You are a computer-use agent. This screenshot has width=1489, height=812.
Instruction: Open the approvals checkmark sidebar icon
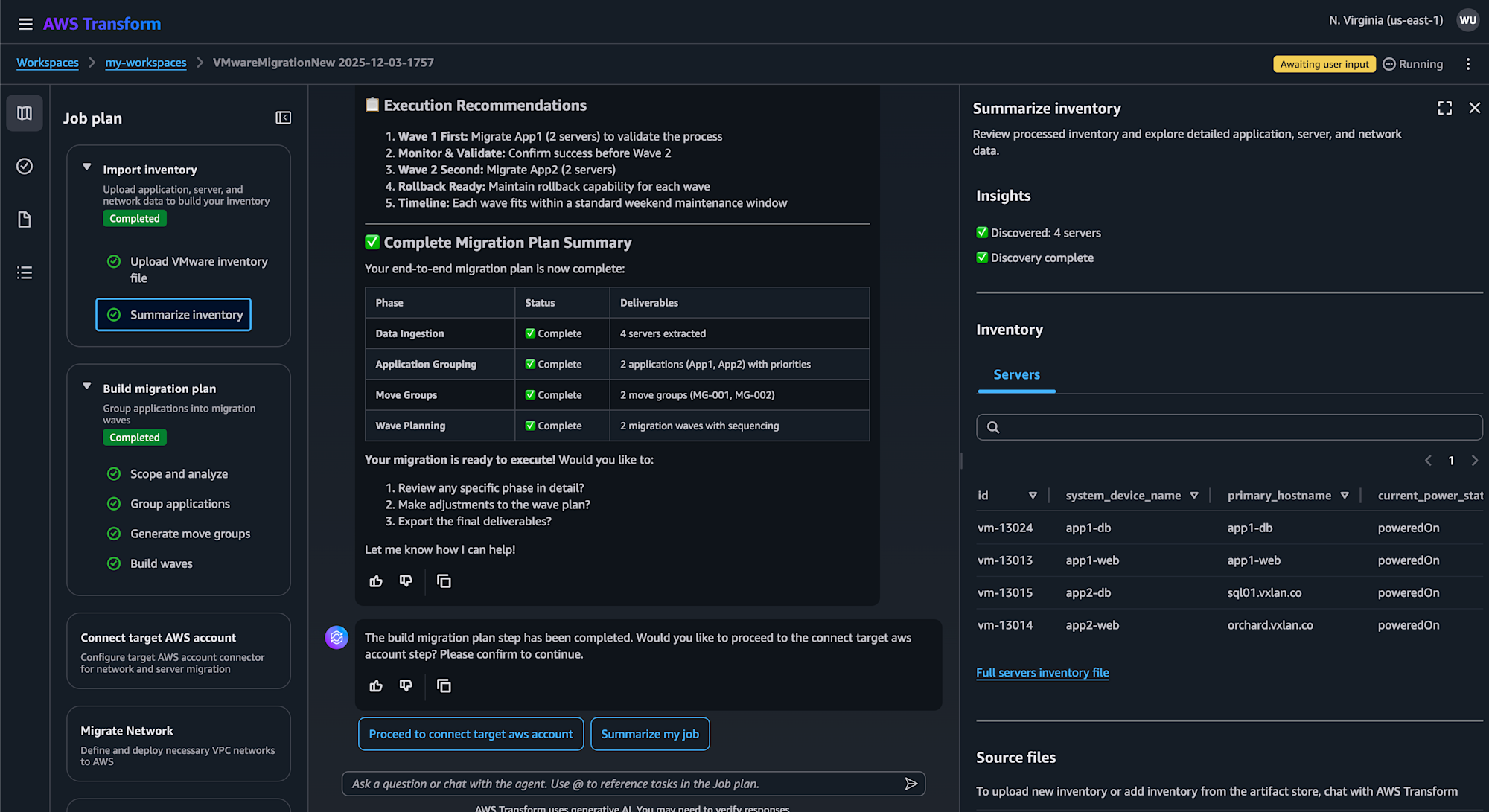pyautogui.click(x=25, y=166)
